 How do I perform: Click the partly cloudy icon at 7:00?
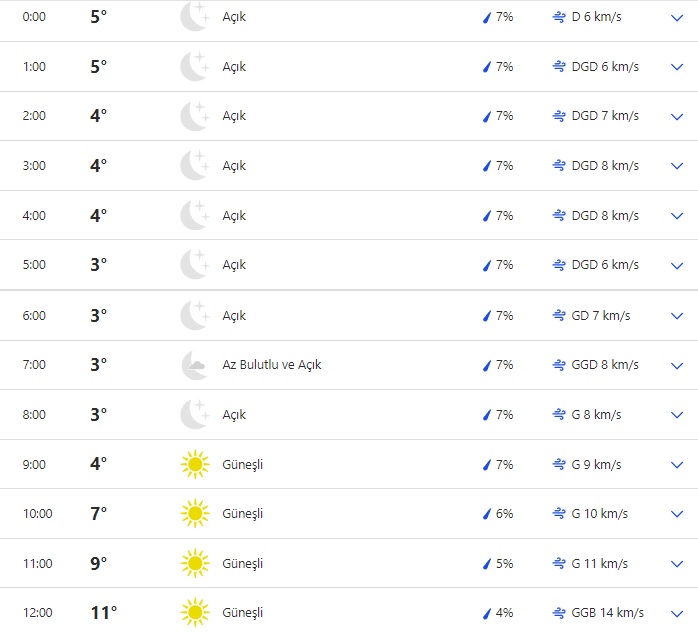(194, 365)
